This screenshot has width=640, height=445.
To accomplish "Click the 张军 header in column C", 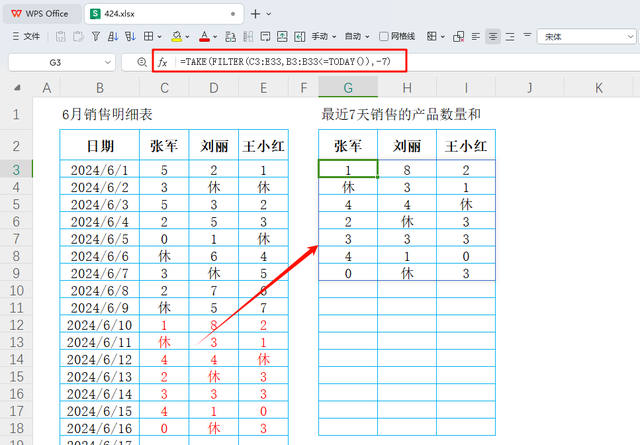I will pyautogui.click(x=164, y=146).
